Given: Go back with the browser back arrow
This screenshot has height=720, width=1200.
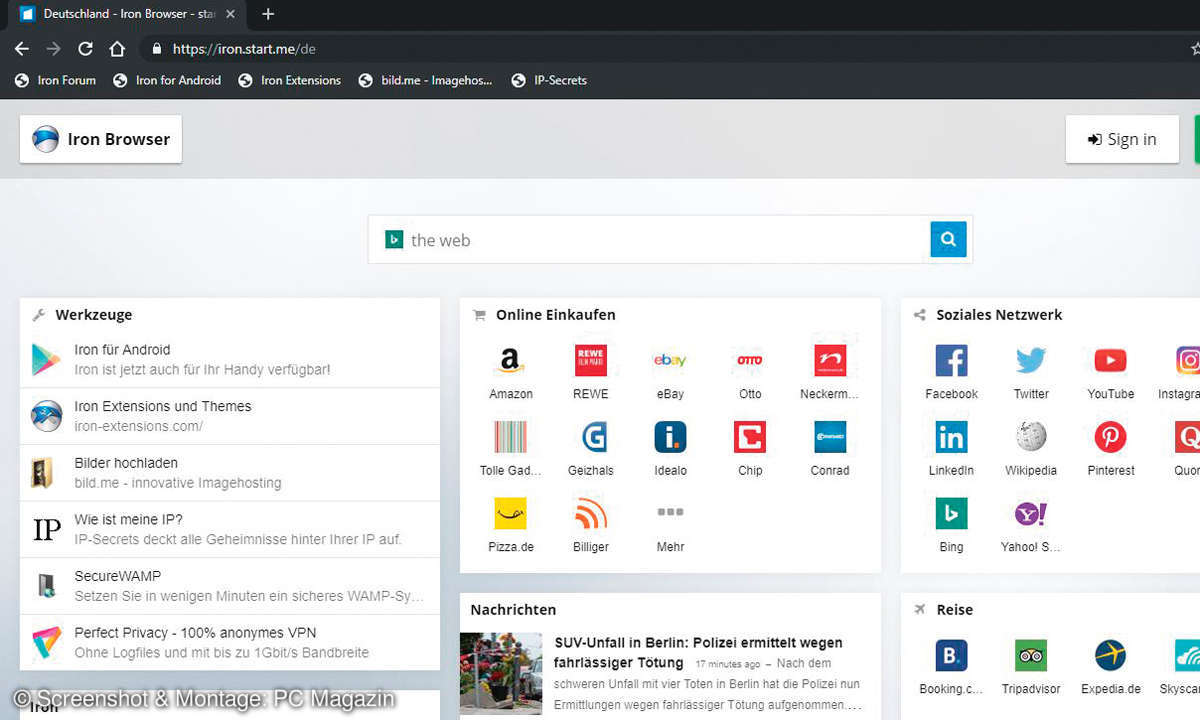Looking at the screenshot, I should [22, 48].
